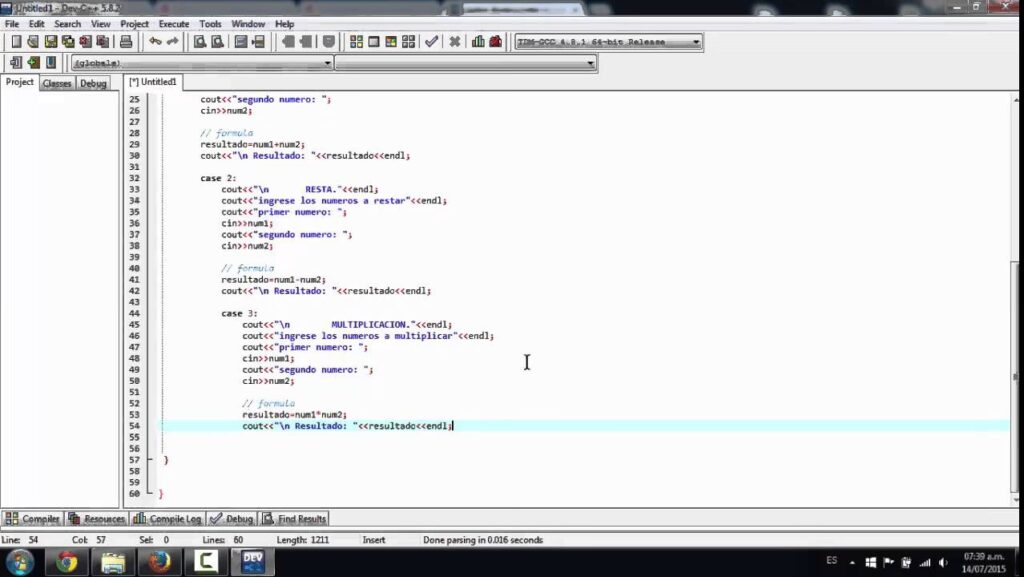
Task: Collapse the code fold marker at line 57
Action: pyautogui.click(x=150, y=460)
